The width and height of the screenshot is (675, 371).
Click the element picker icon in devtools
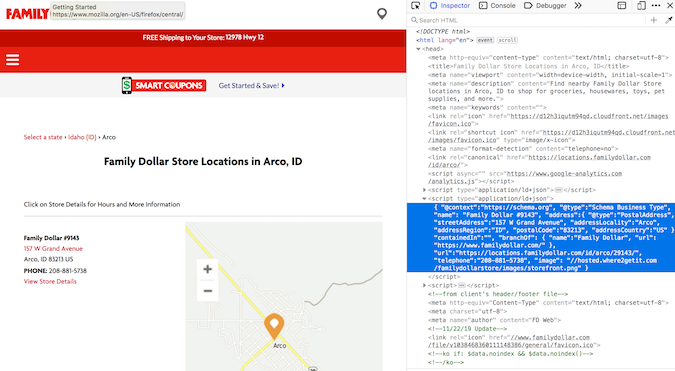point(415,6)
